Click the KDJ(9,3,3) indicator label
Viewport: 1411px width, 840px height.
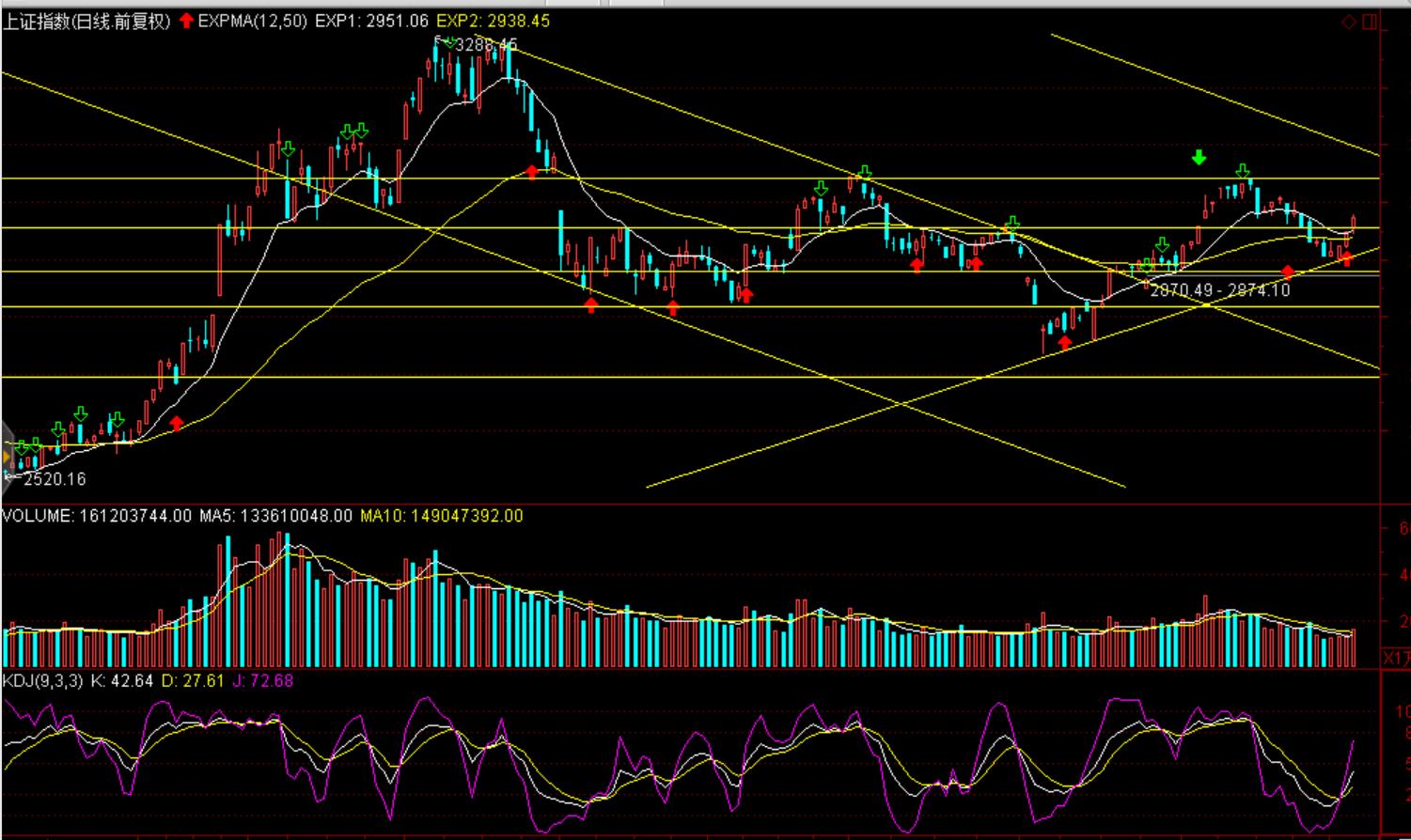click(x=43, y=680)
